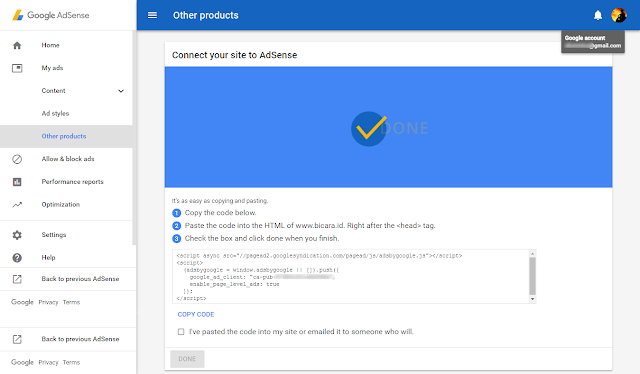
Task: Click the Performance reports chart icon
Action: pos(17,182)
